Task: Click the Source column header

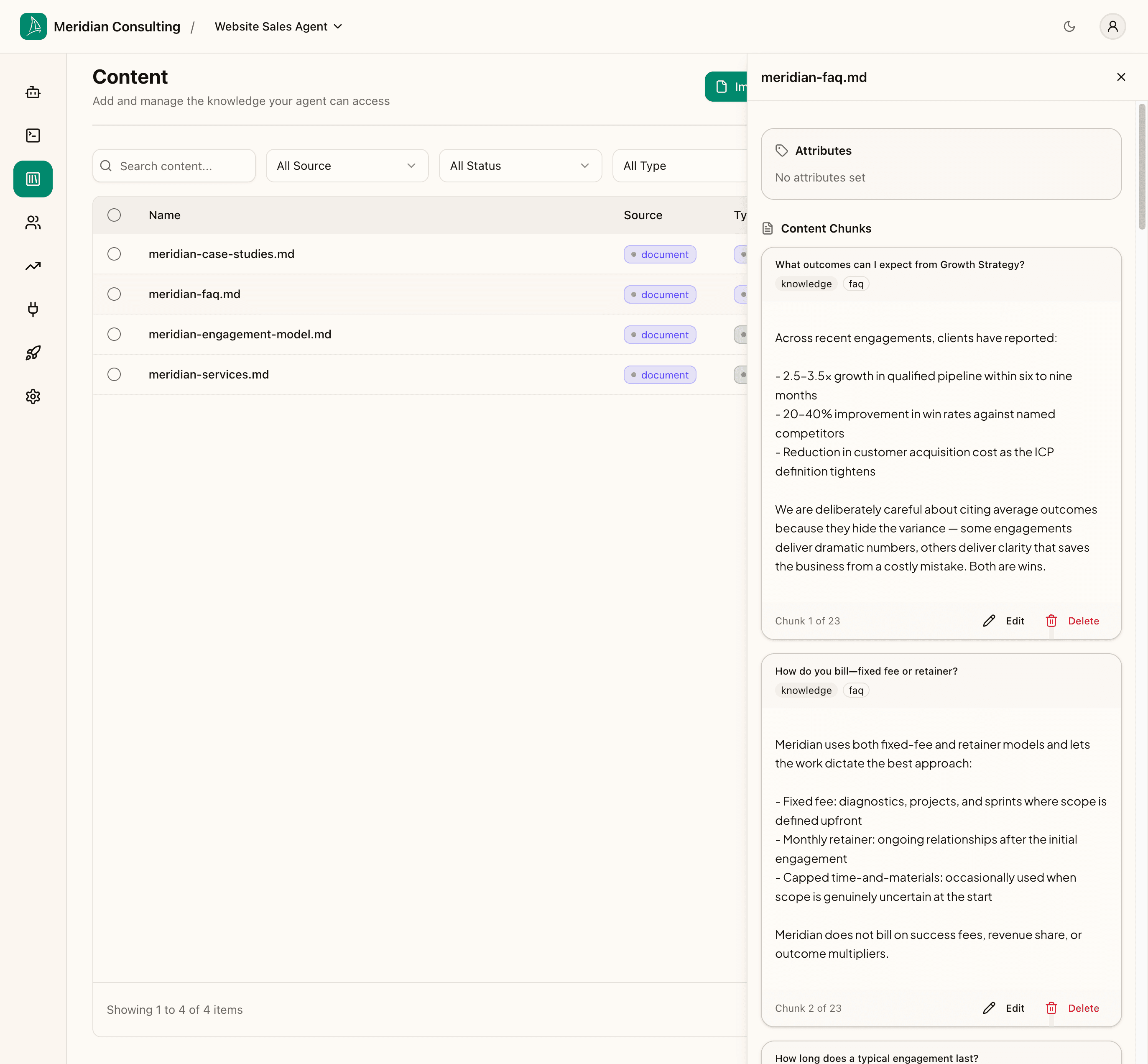Action: click(x=643, y=215)
